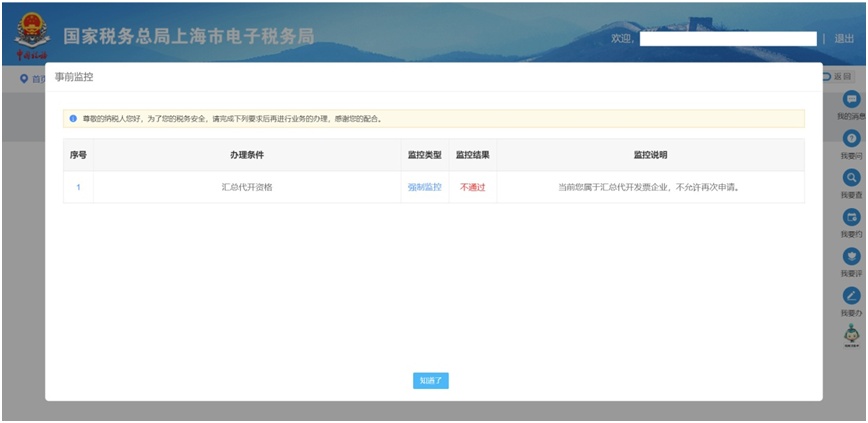Click the 我要评 rating icon

[x=852, y=256]
